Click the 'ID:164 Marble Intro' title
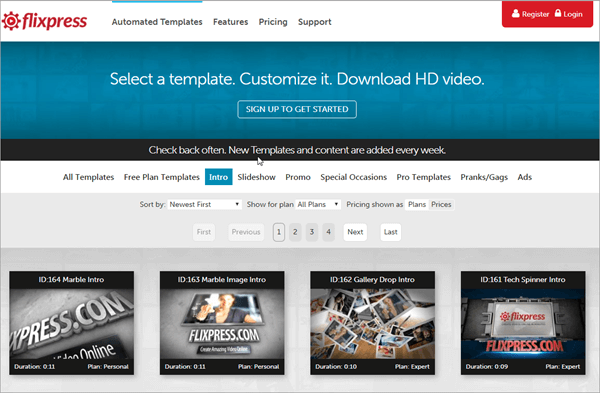The width and height of the screenshot is (600, 393). pyautogui.click(x=71, y=280)
